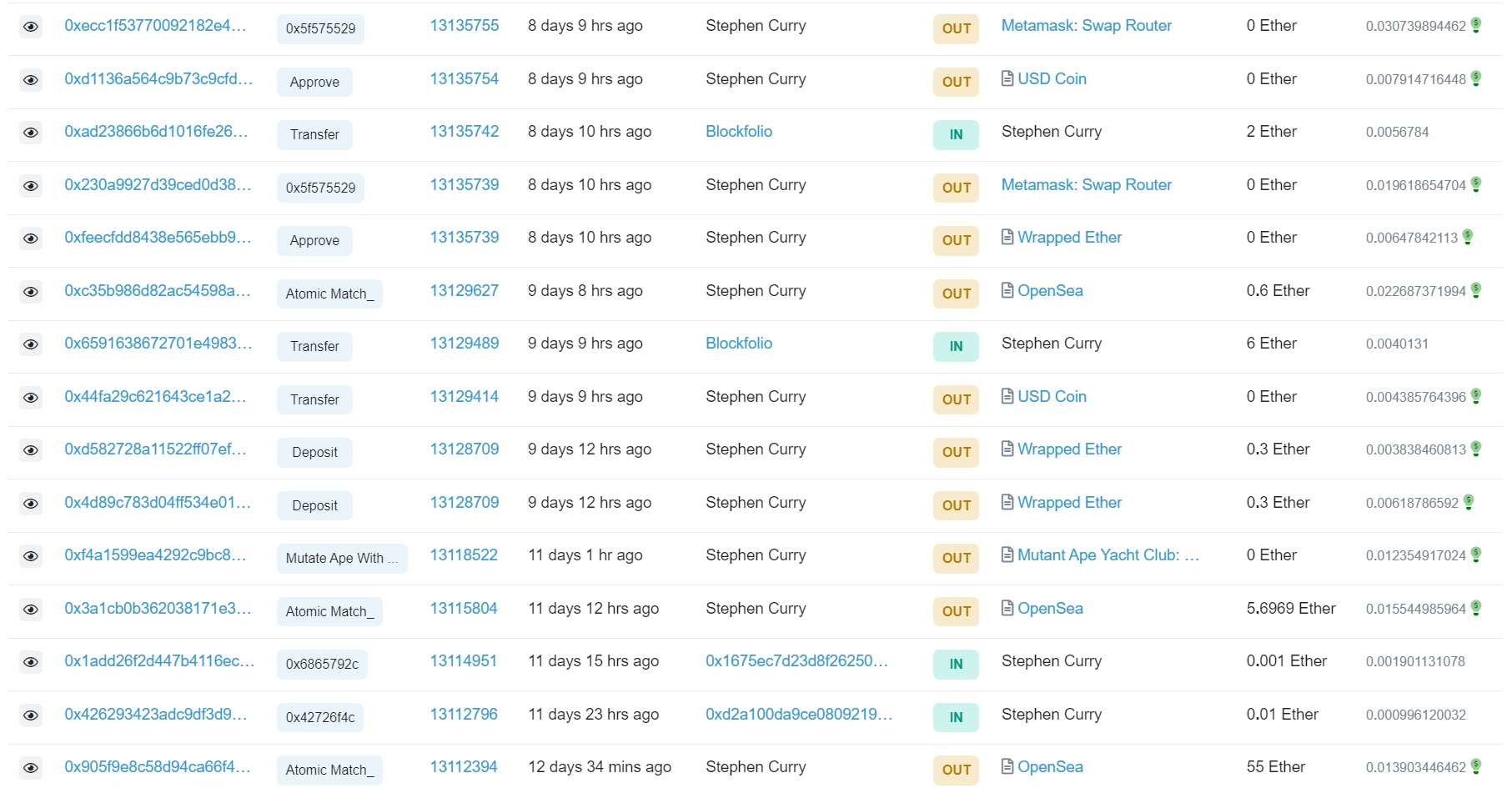Click eye icon for transaction 0x3a1cb0b362038171e3
1512x798 pixels.
coord(31,610)
